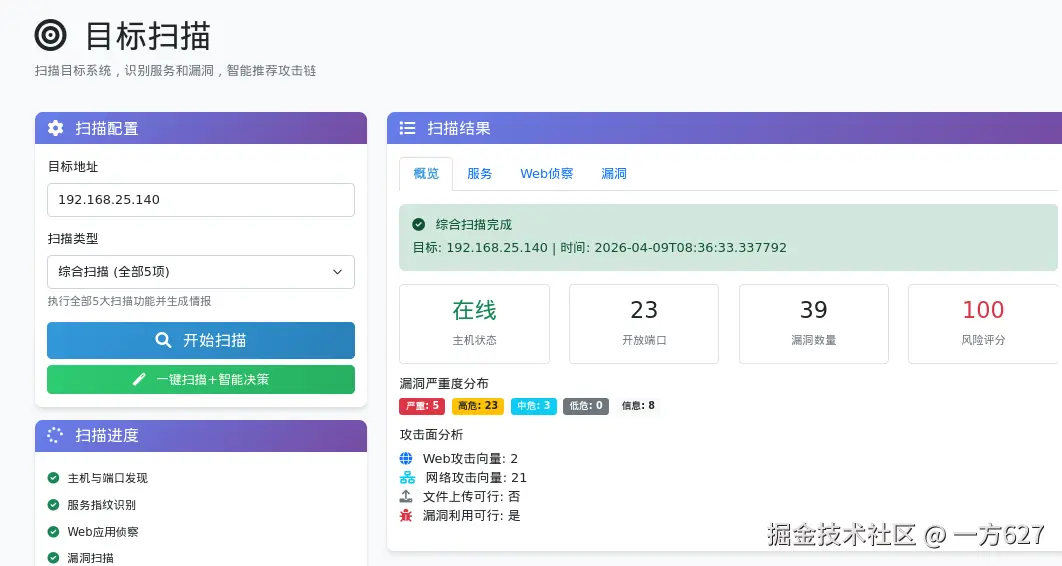This screenshot has width=1062, height=566.
Task: Click the 100 风险评分 card
Action: [x=983, y=324]
